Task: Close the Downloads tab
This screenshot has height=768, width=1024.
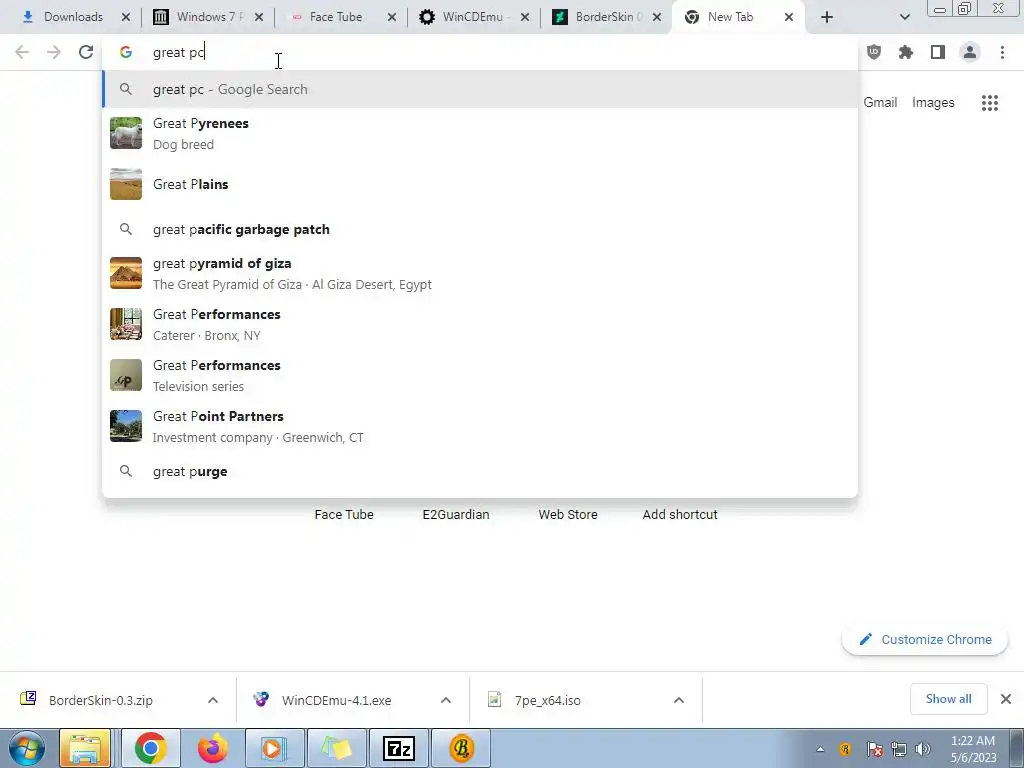Action: (126, 17)
